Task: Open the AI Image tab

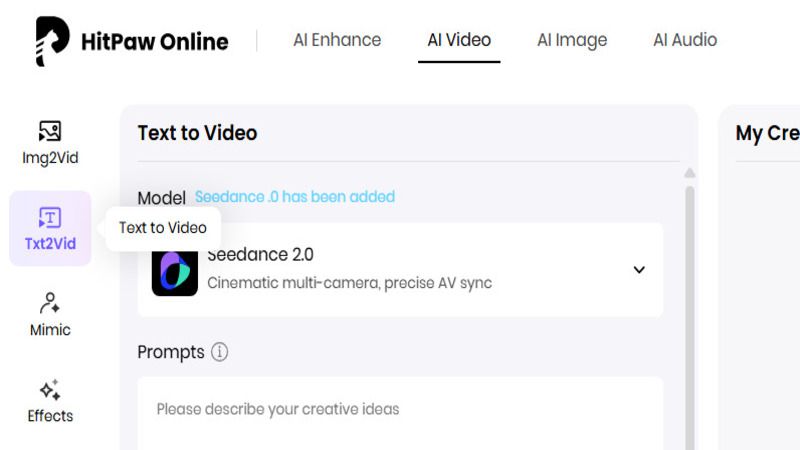Action: [x=572, y=40]
